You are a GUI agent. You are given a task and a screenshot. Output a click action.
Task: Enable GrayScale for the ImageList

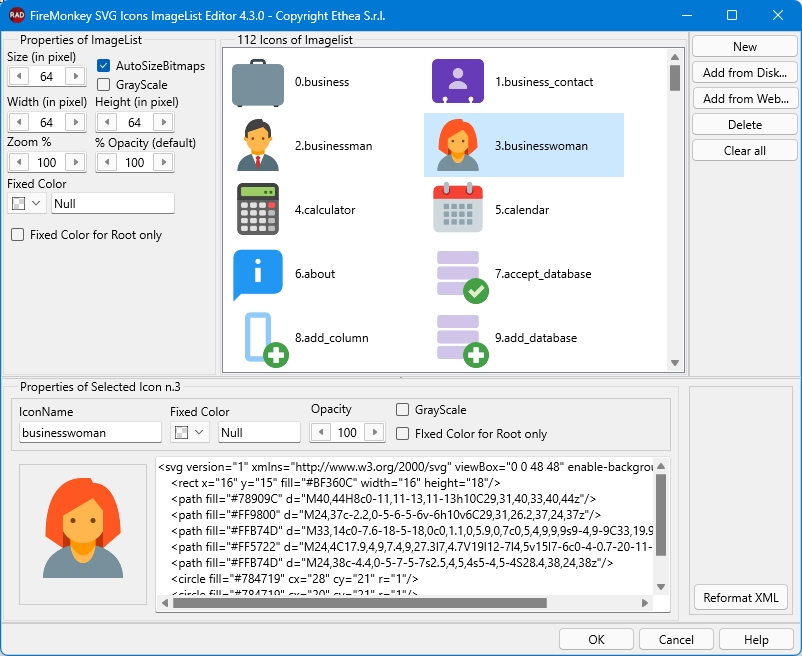coord(104,85)
